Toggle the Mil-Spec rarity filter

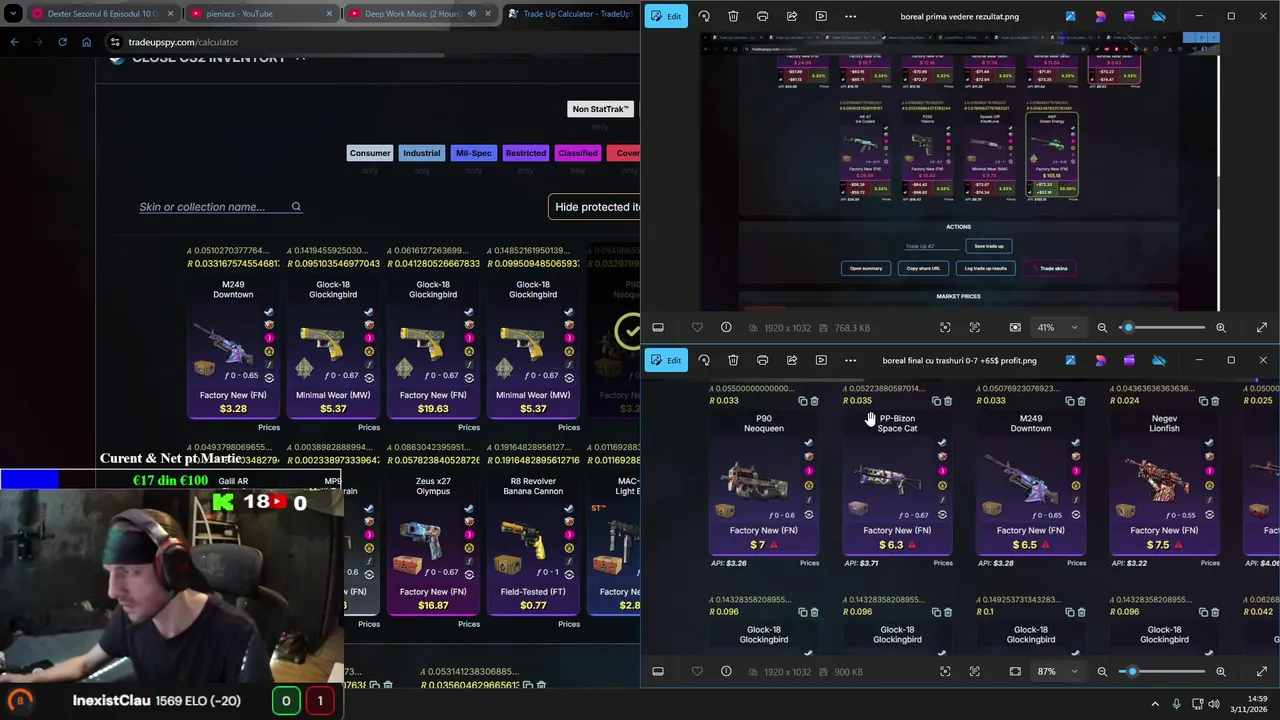[474, 153]
